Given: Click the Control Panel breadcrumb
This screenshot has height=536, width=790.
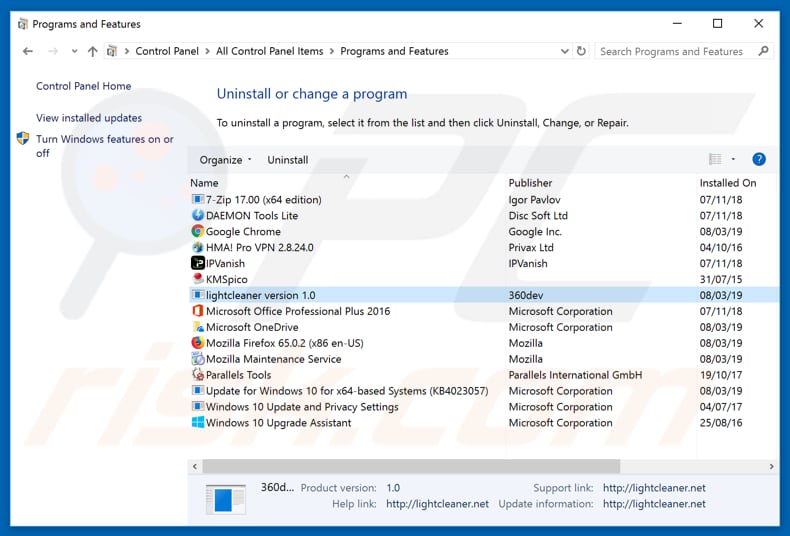Looking at the screenshot, I should (167, 51).
